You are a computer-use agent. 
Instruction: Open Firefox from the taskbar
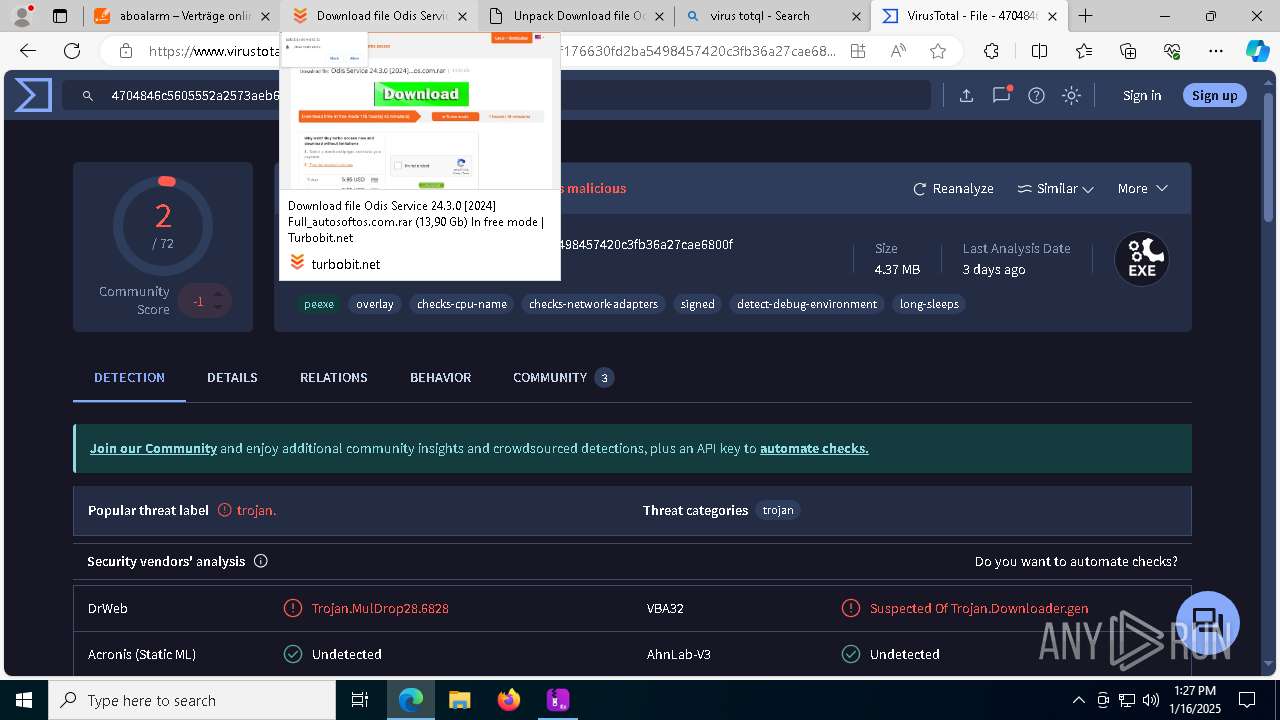[509, 700]
